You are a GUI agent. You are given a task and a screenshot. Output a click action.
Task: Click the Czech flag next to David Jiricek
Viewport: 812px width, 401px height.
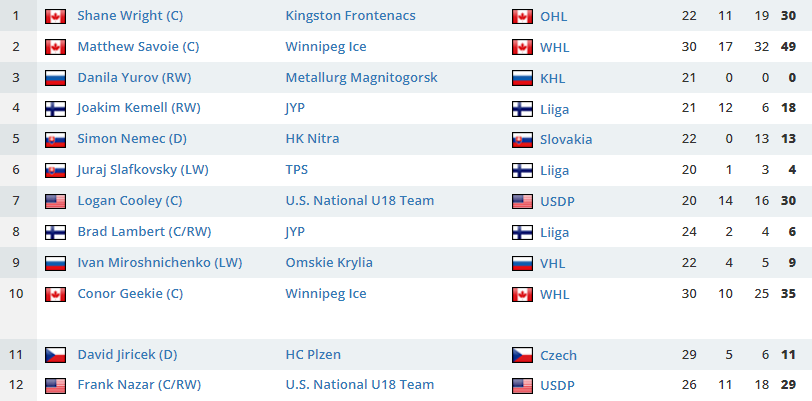tap(55, 355)
